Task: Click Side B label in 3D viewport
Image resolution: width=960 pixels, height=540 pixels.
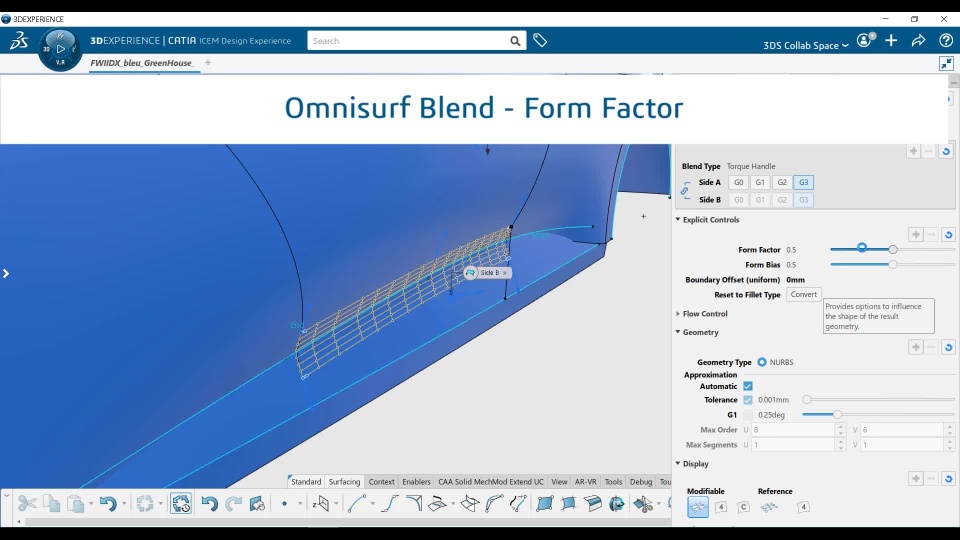Action: click(489, 272)
